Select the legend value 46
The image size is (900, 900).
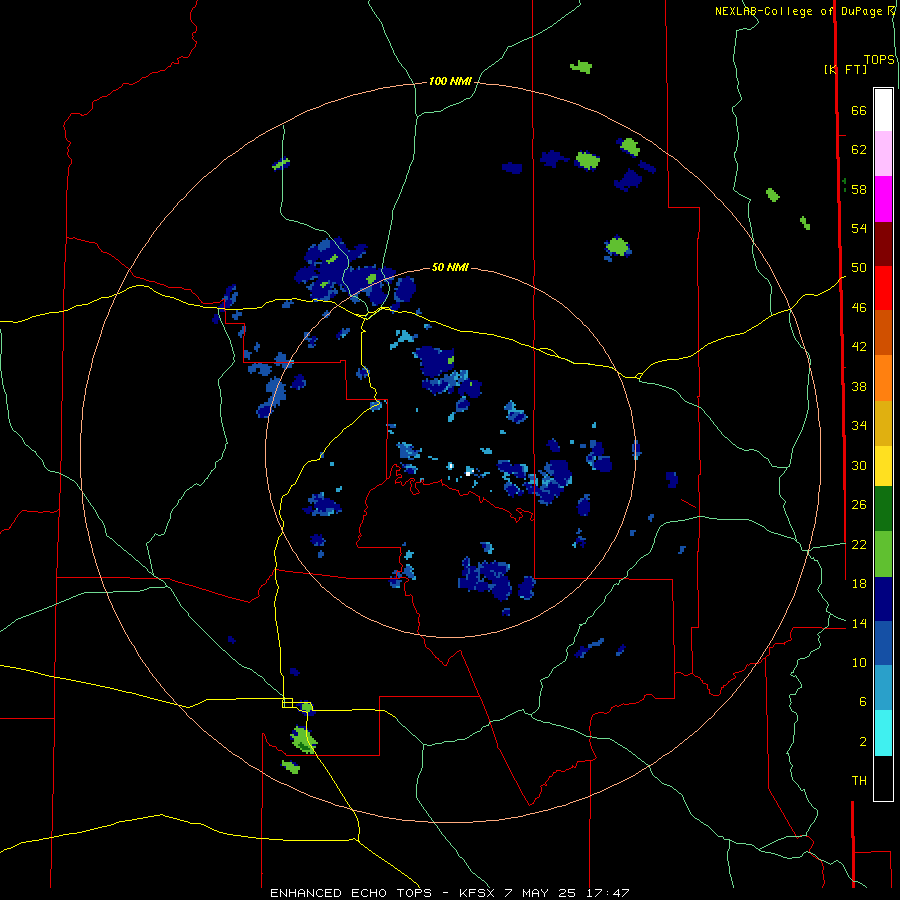click(x=859, y=308)
